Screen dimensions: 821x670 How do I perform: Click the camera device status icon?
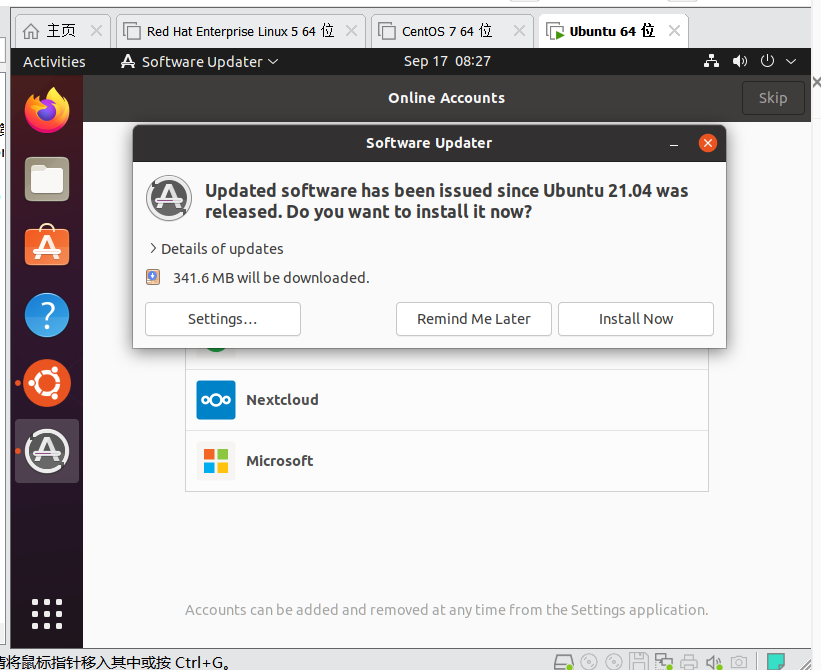click(739, 662)
